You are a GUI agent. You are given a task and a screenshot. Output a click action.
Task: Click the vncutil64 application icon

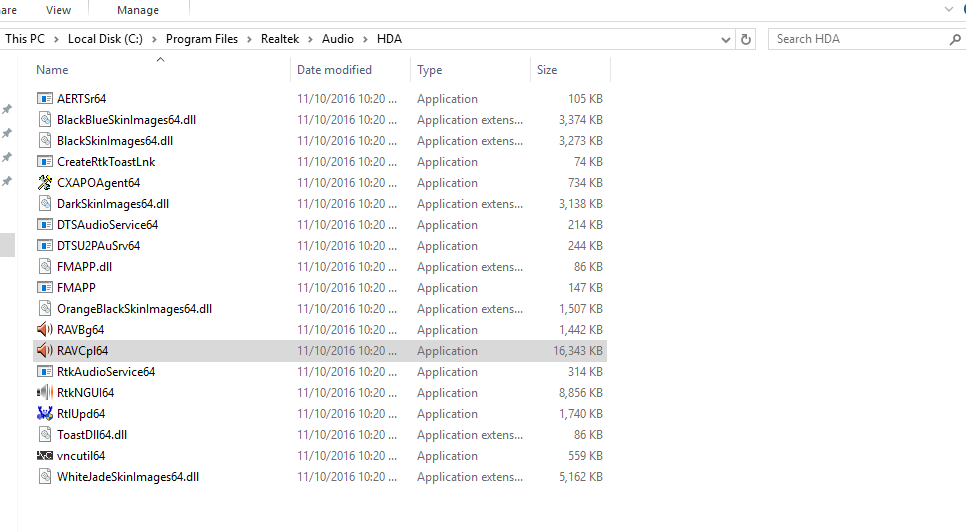click(x=44, y=456)
